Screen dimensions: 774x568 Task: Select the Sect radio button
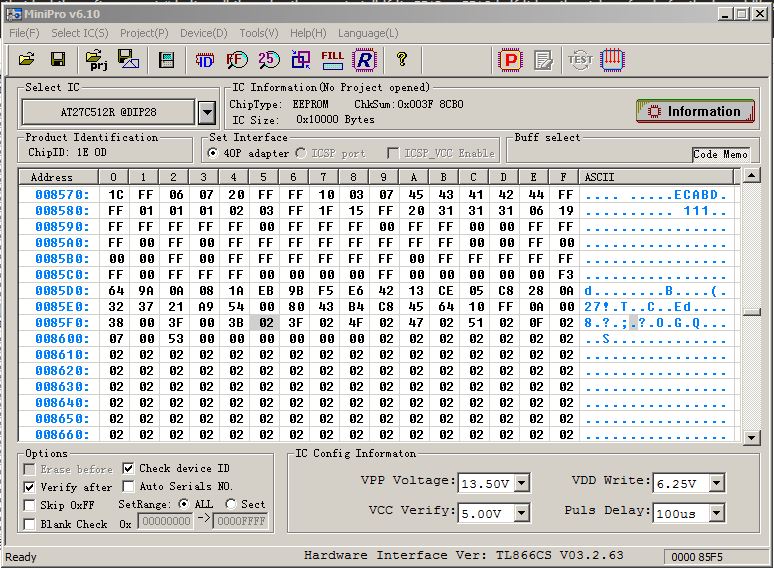pyautogui.click(x=231, y=505)
